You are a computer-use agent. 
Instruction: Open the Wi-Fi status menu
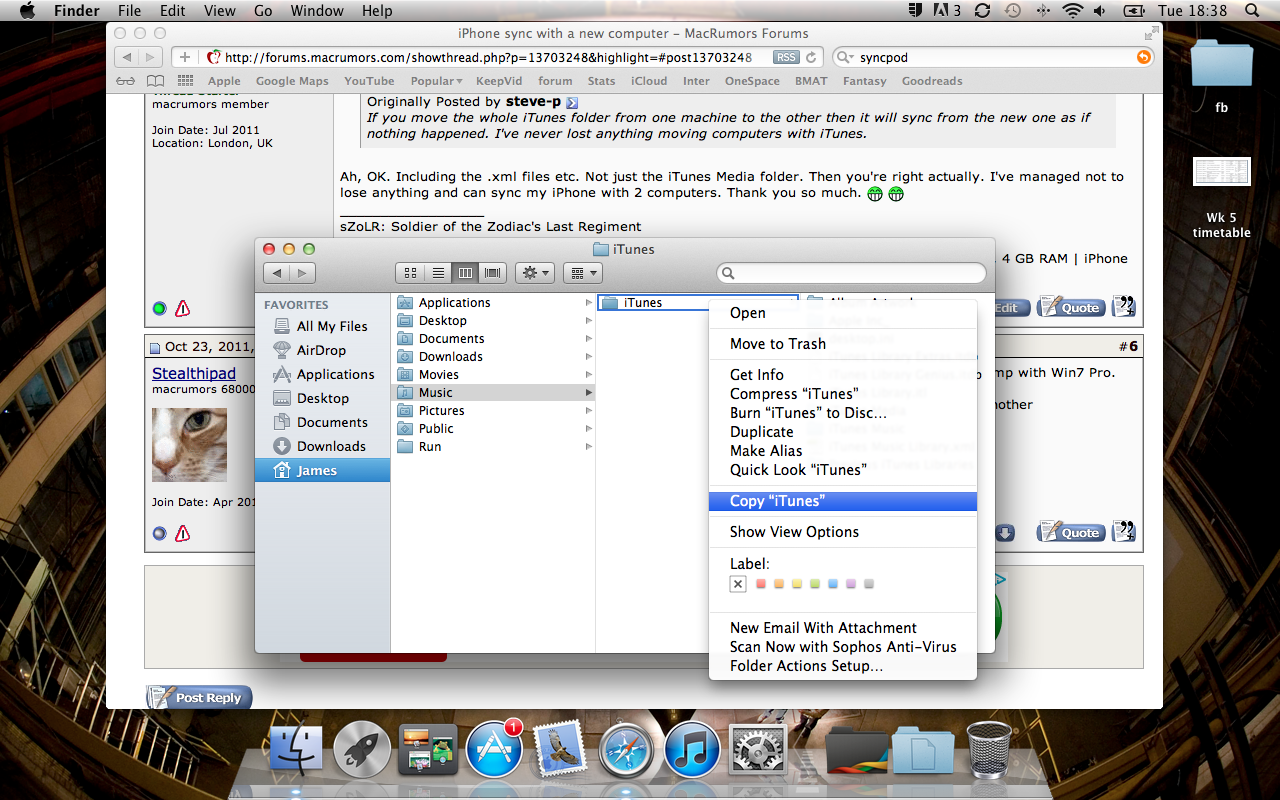tap(1073, 11)
